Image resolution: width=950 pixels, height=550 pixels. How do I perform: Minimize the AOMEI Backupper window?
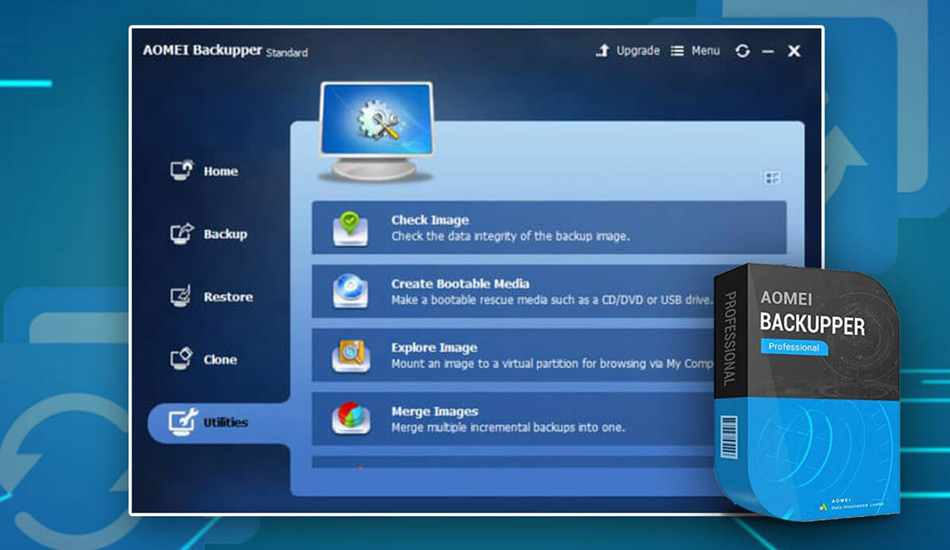click(768, 52)
